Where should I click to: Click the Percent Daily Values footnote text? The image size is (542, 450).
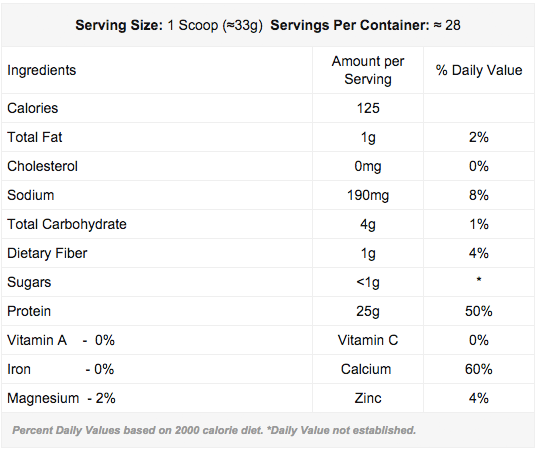click(214, 430)
